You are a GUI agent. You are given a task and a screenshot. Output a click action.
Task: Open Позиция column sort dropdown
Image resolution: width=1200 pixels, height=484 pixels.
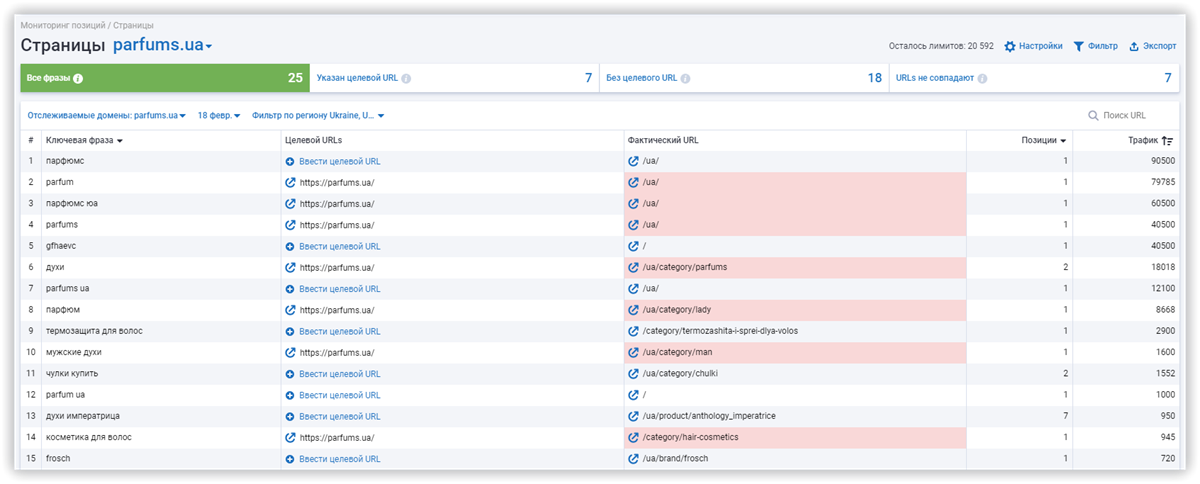[1062, 141]
